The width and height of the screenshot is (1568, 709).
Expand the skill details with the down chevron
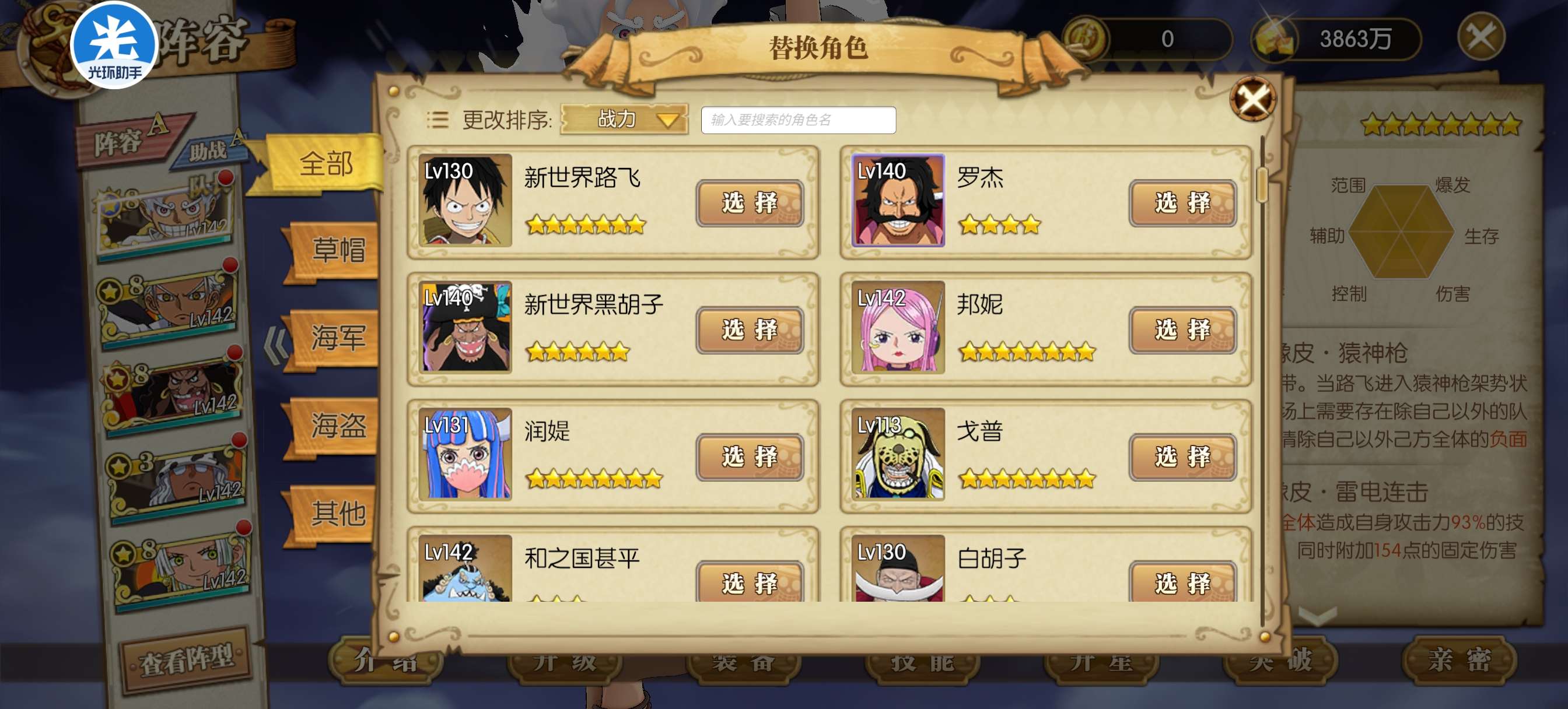pos(1318,615)
